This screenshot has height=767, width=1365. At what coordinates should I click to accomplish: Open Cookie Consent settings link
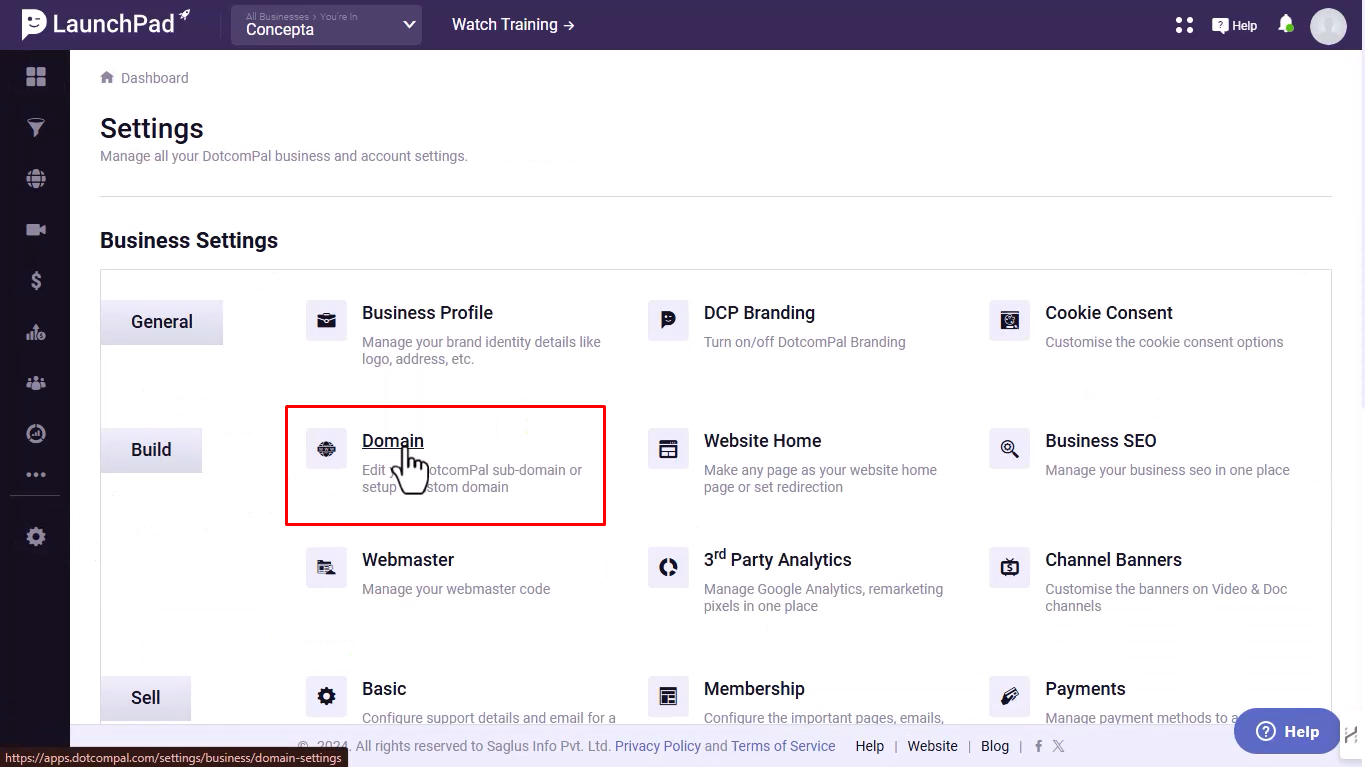[x=1109, y=312]
